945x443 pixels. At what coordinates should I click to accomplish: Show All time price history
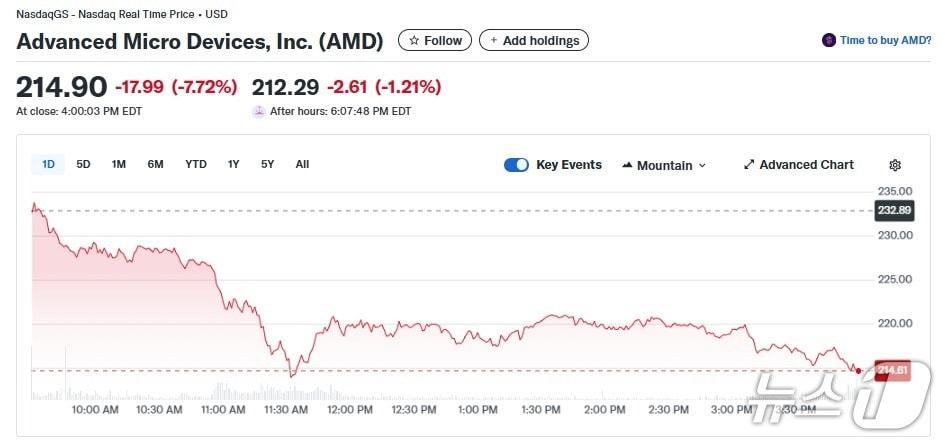pos(302,164)
